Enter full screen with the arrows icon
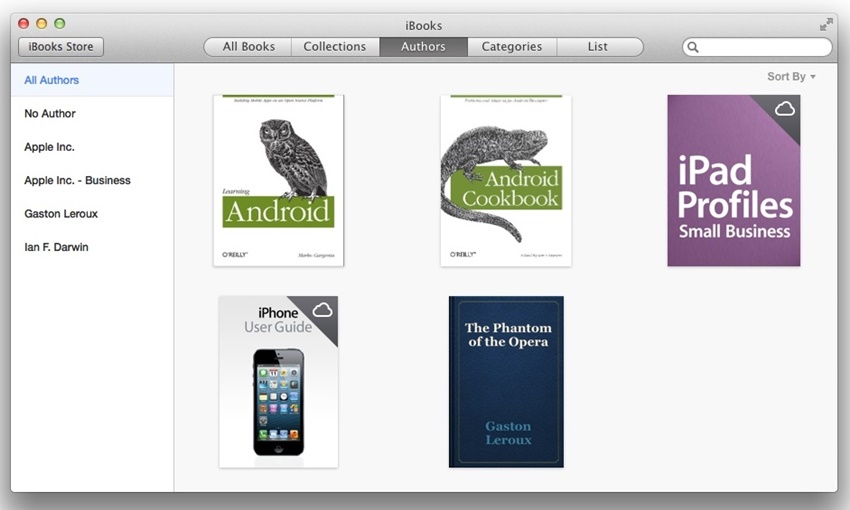Viewport: 850px width, 510px height. 826,24
